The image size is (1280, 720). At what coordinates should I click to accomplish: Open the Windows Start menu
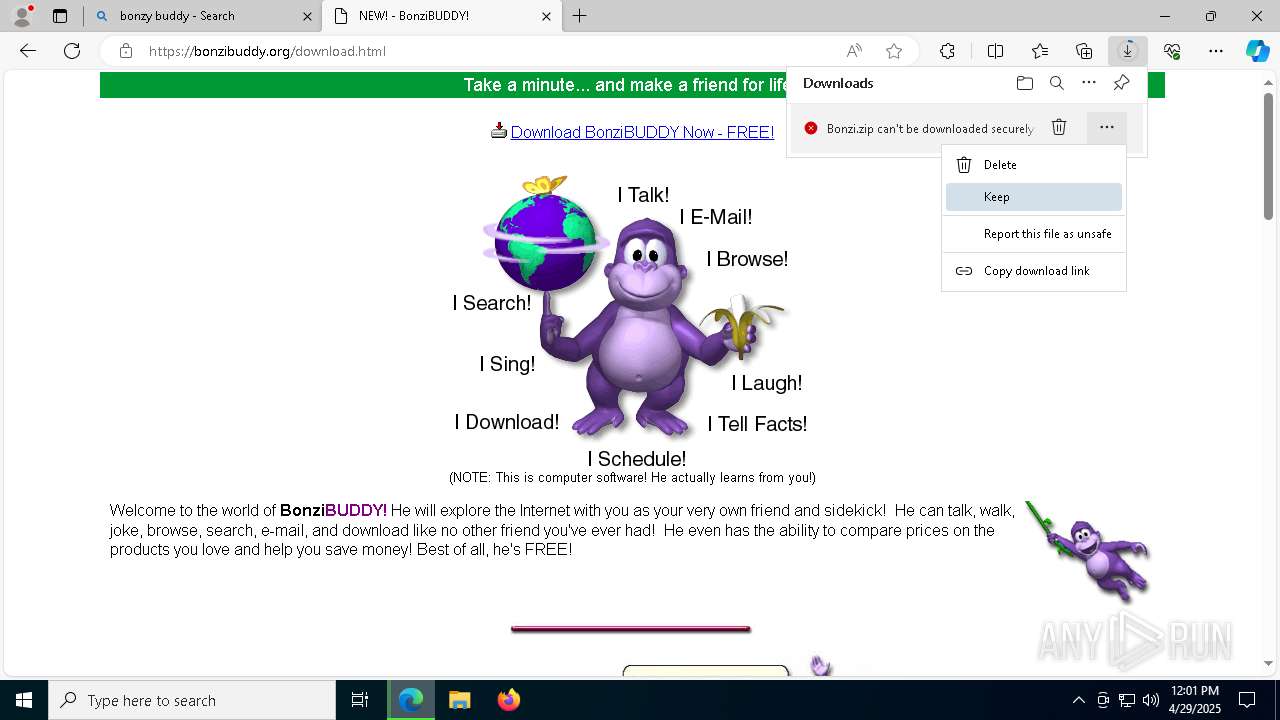click(x=24, y=700)
